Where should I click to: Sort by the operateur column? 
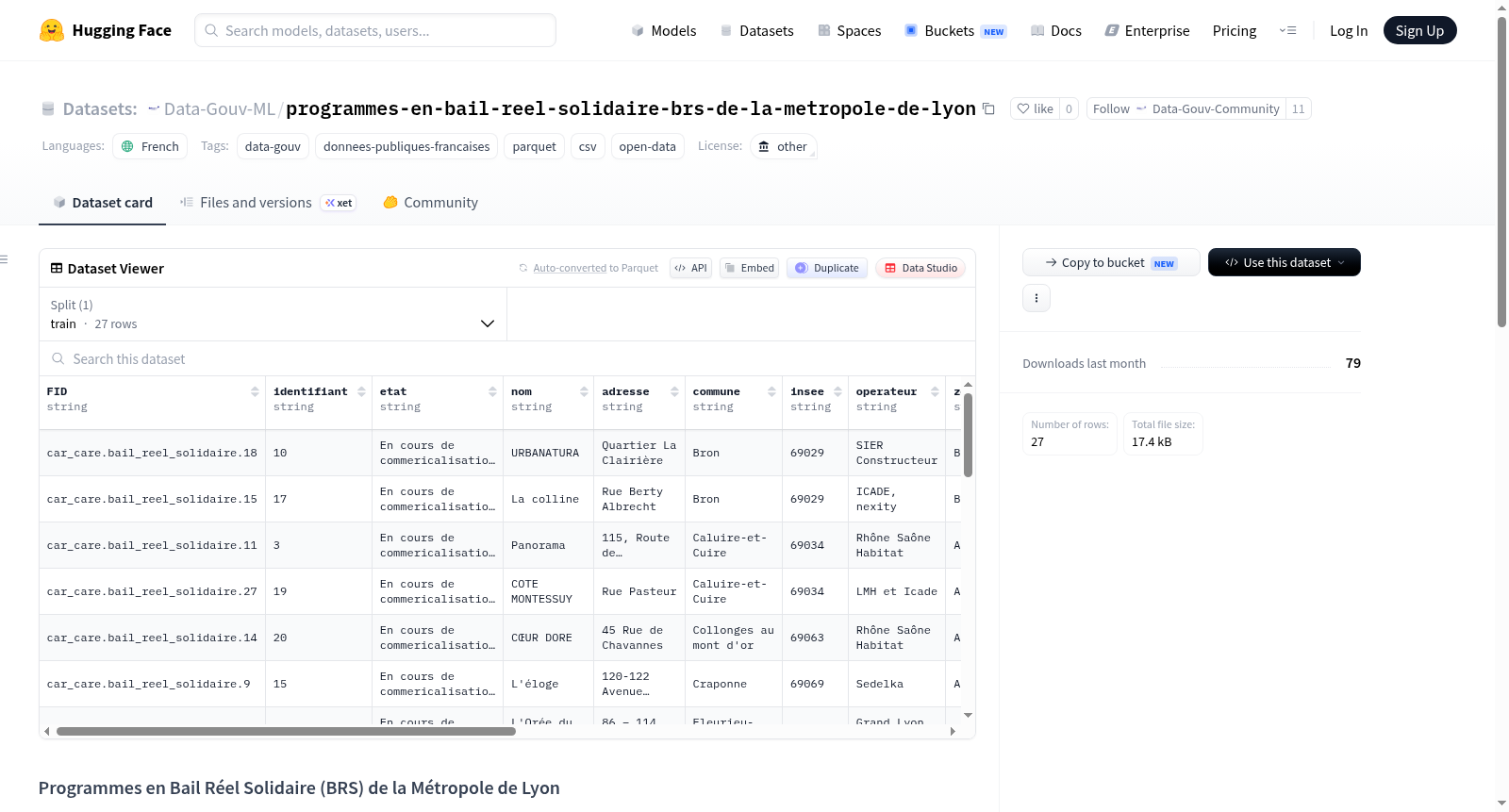click(935, 391)
